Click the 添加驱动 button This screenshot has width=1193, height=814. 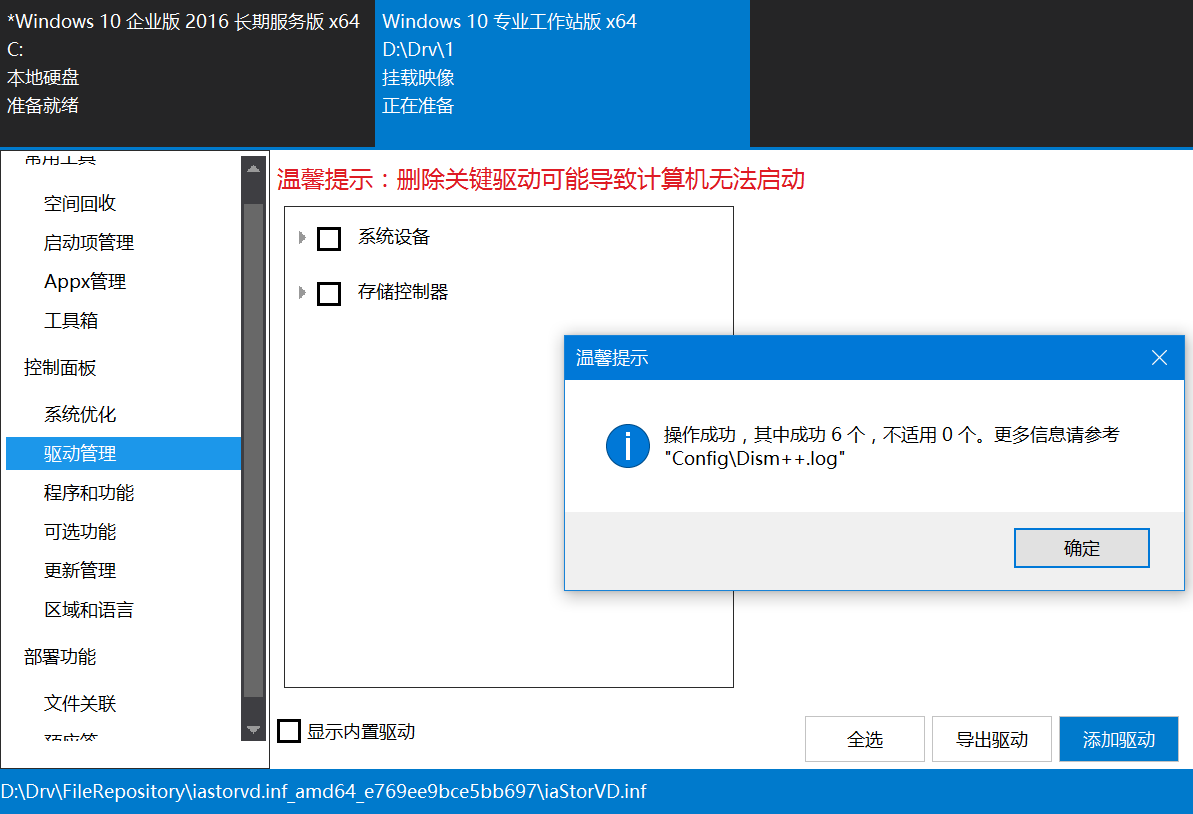tap(1118, 739)
